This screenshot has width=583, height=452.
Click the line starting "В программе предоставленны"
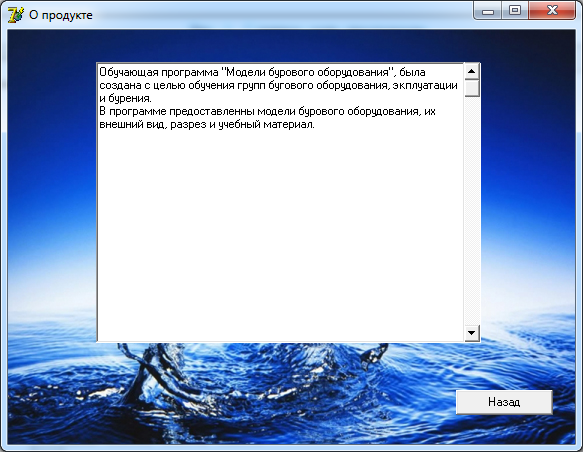coord(267,111)
